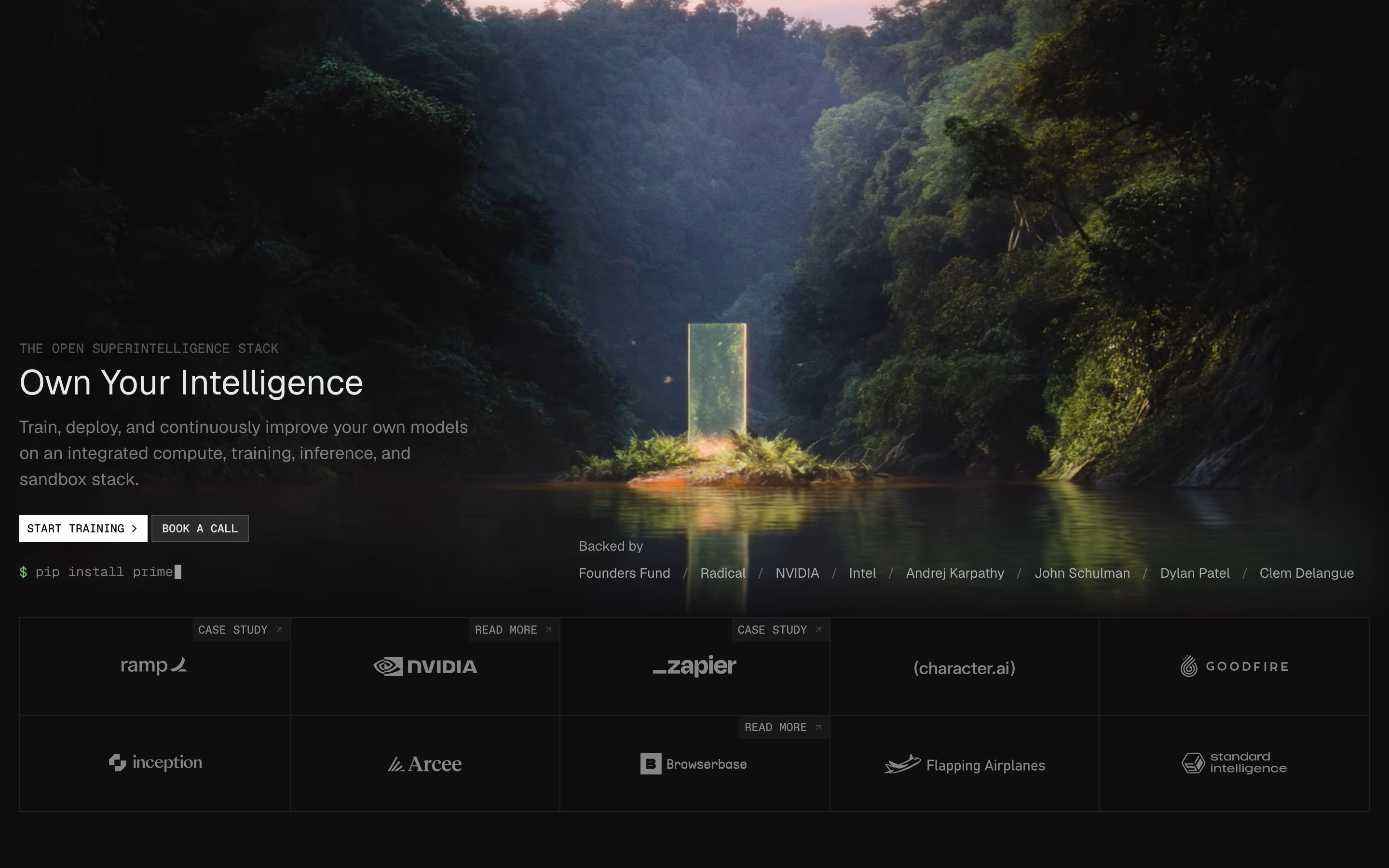Click the Standard Intelligence logo
The width and height of the screenshot is (1389, 868).
click(x=1234, y=762)
